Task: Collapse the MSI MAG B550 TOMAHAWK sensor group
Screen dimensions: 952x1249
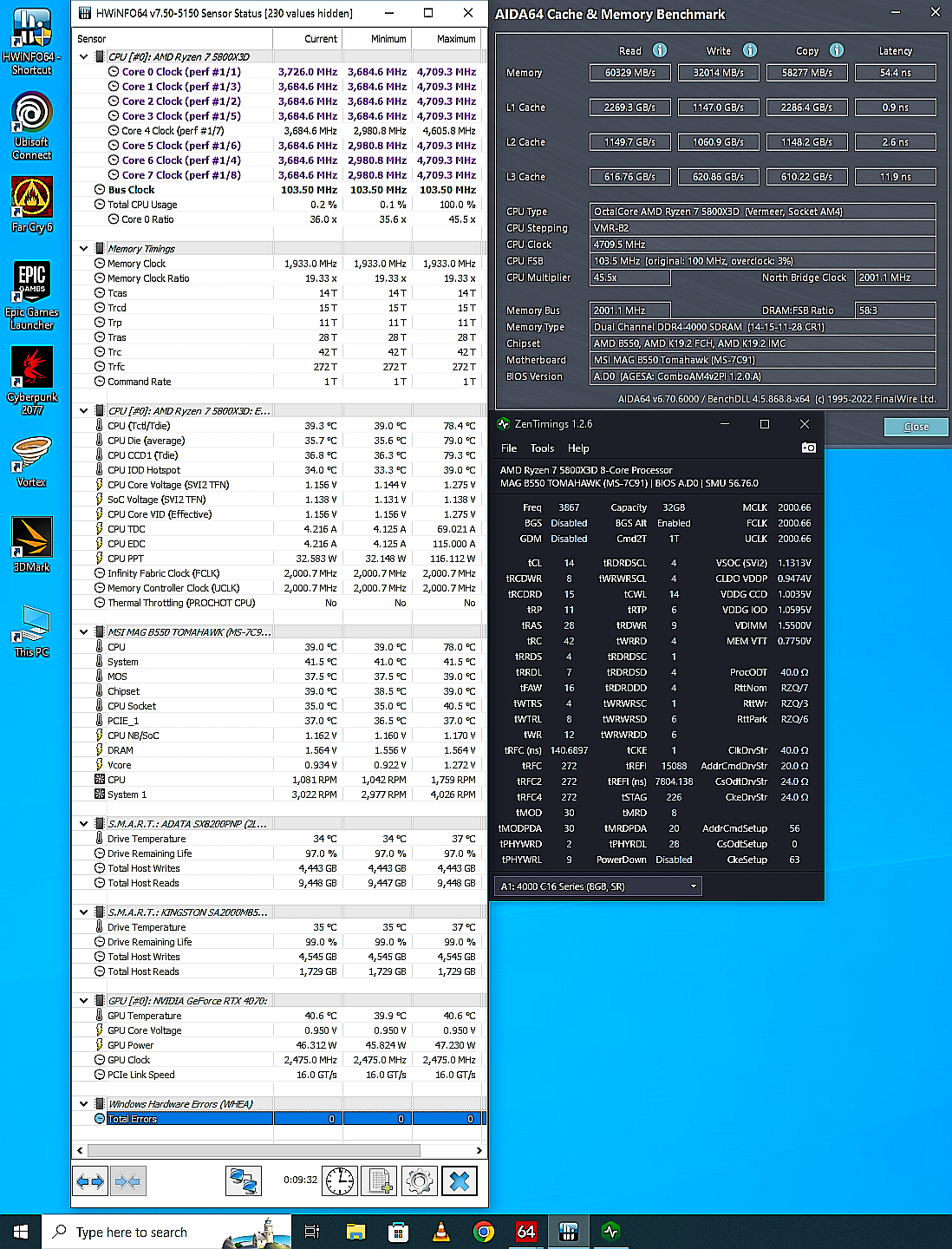Action: pyautogui.click(x=84, y=631)
